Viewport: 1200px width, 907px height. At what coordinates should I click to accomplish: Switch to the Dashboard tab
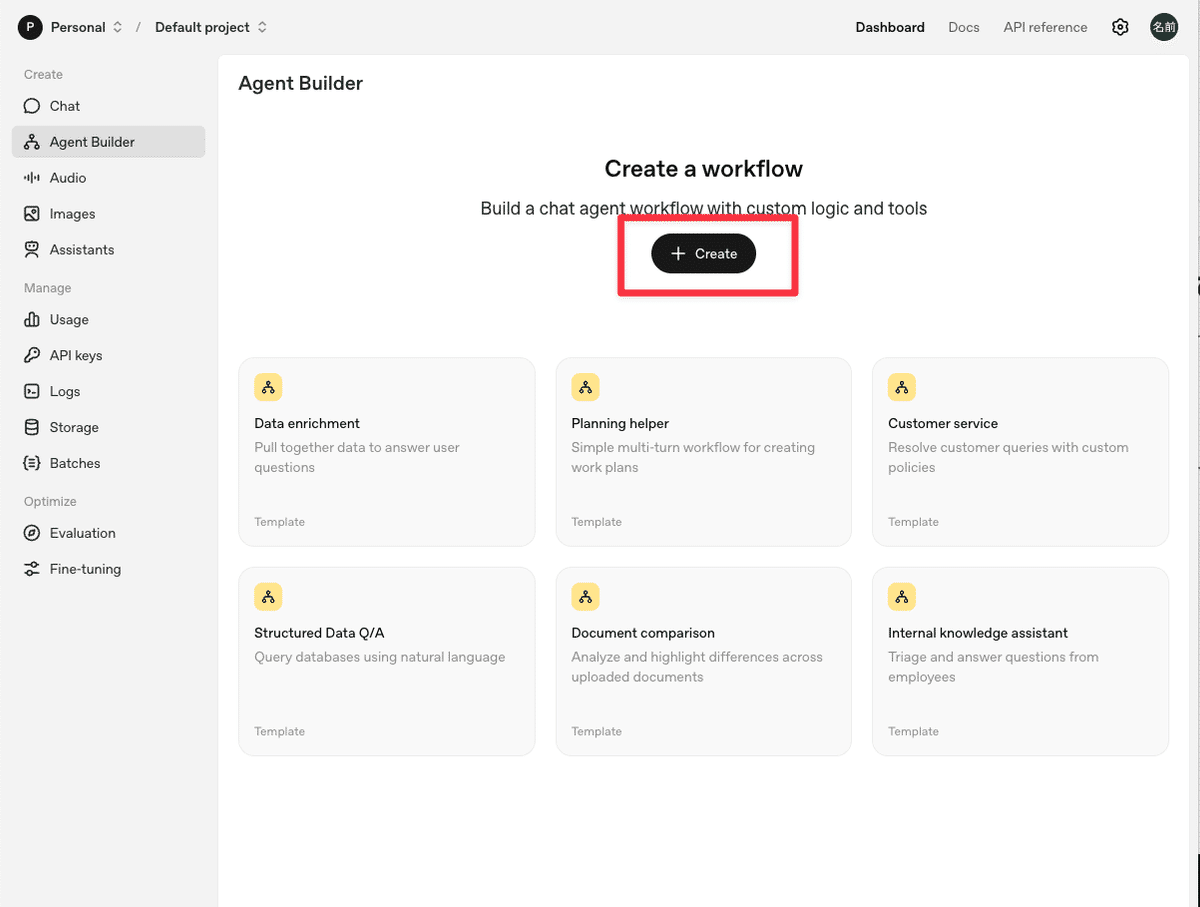coord(890,28)
